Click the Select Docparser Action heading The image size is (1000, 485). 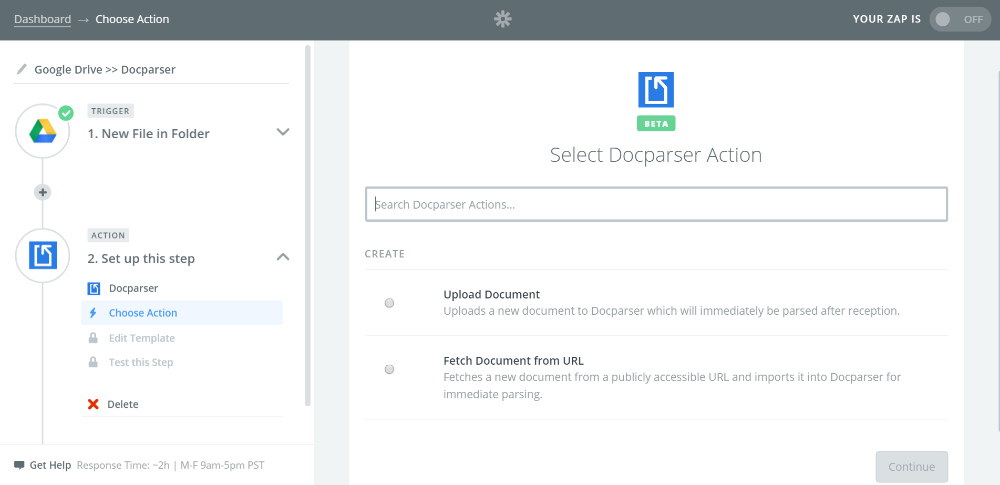coord(656,155)
